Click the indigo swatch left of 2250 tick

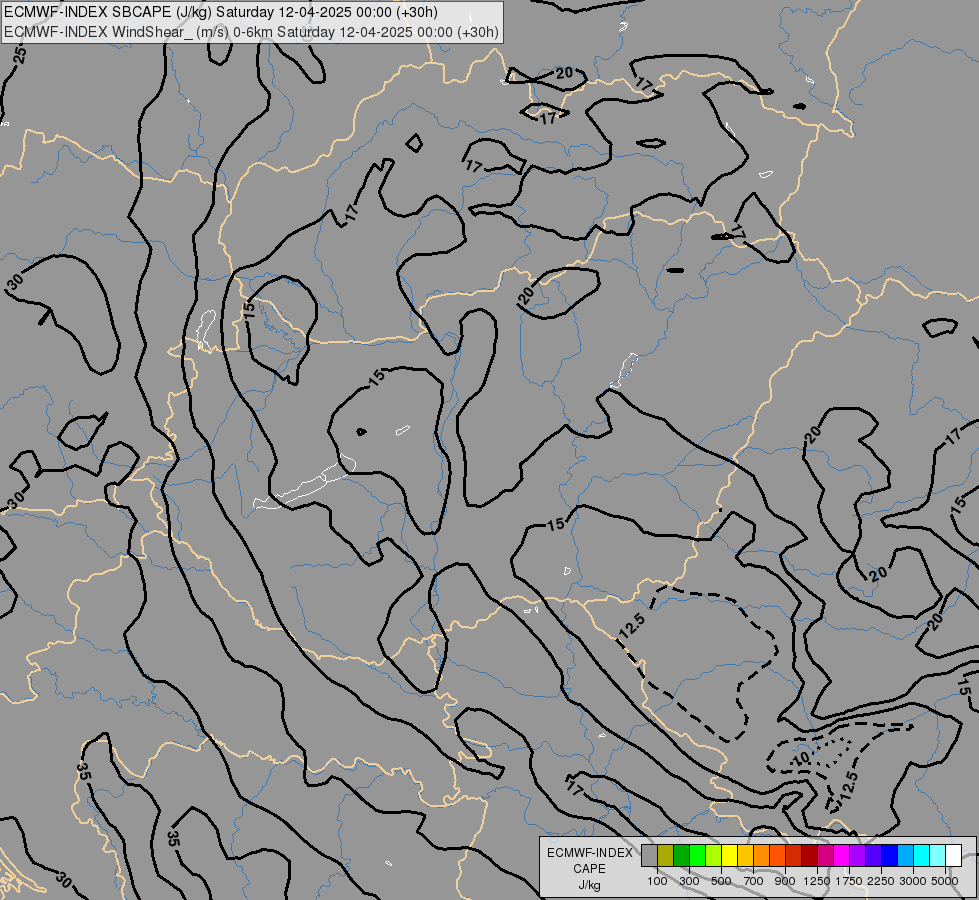873,855
